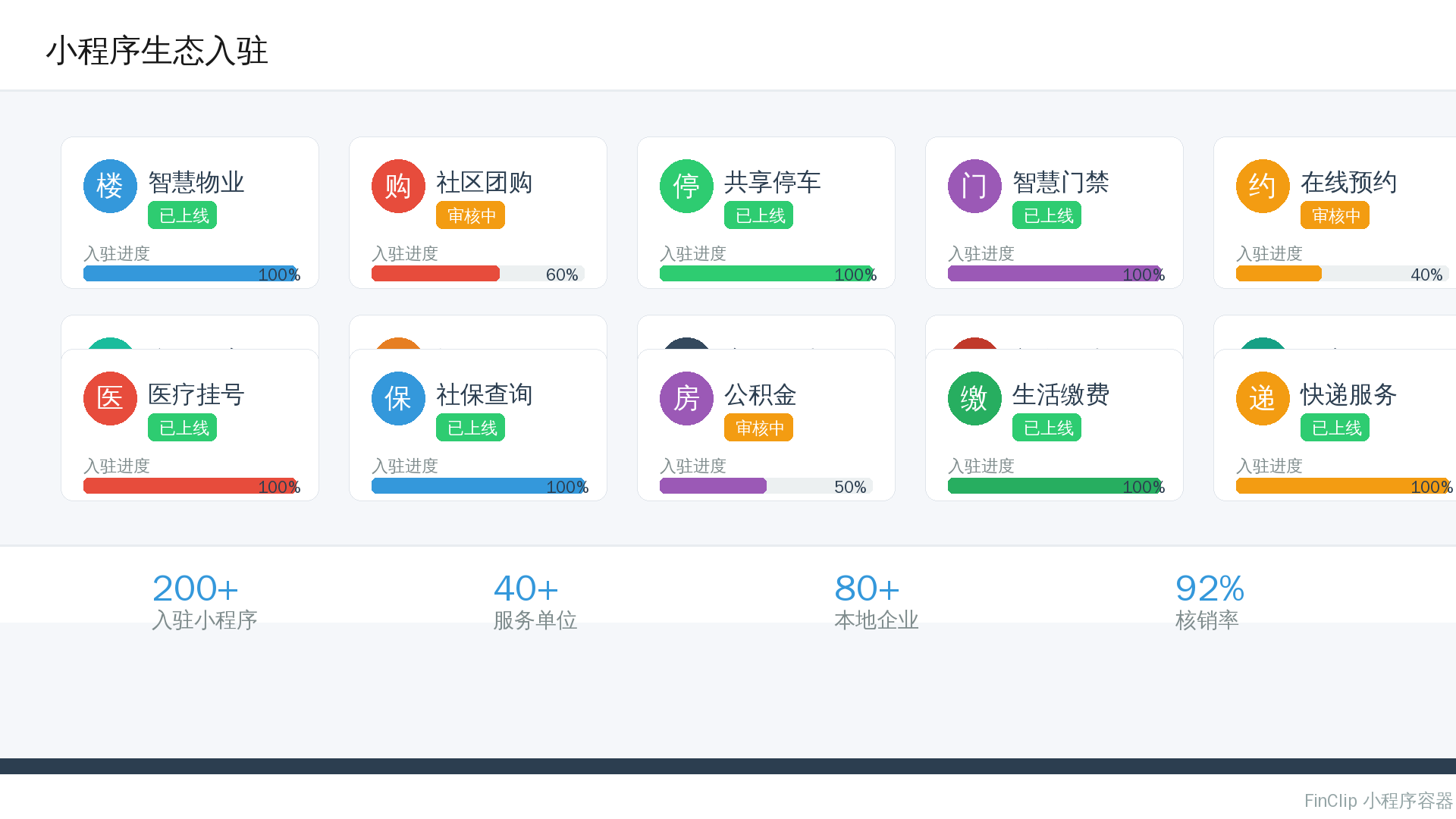This screenshot has height=819, width=1456.
Task: Click the 50% progress bar of 公积金
Action: (x=766, y=486)
